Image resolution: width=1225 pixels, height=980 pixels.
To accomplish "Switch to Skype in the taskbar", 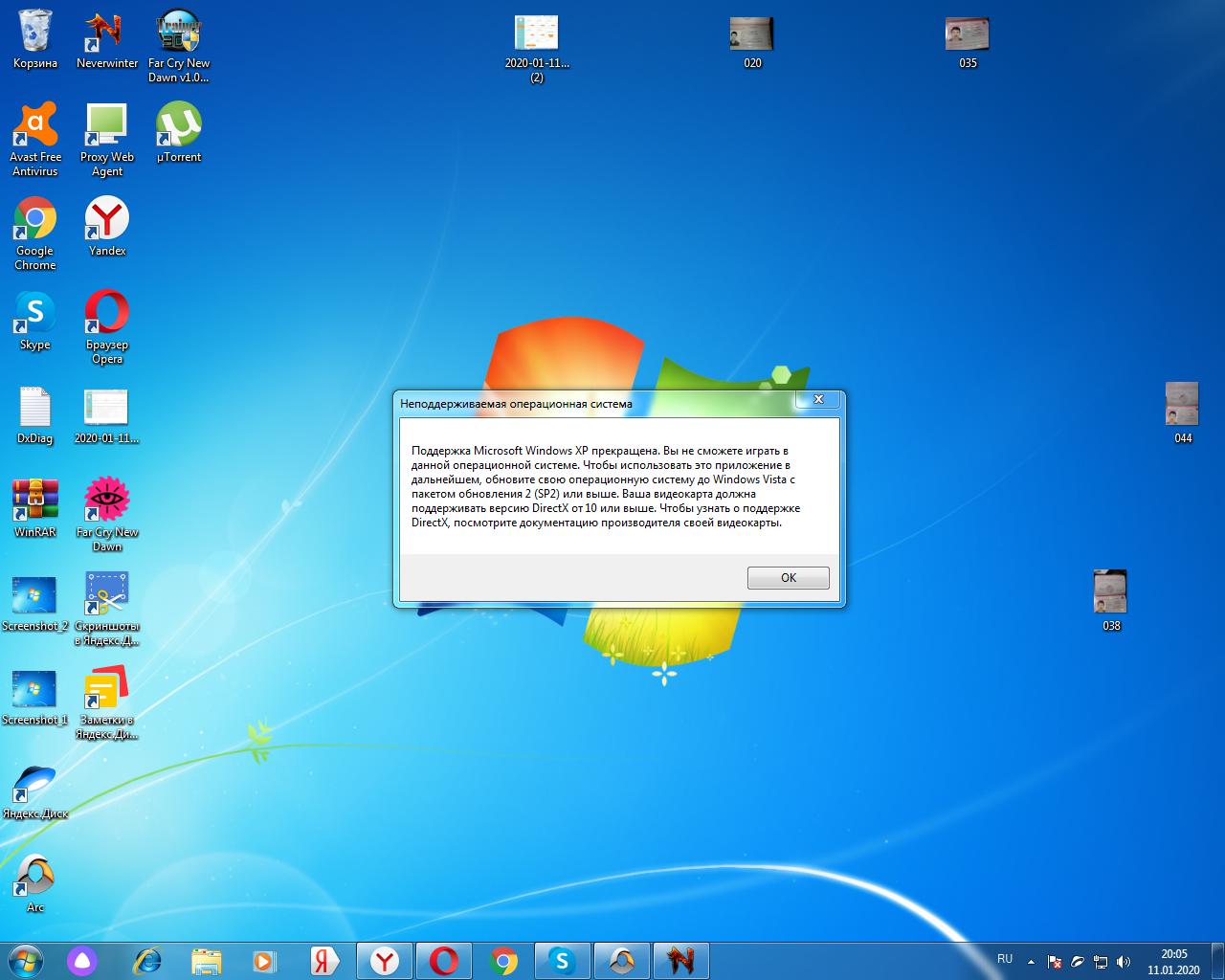I will tap(563, 961).
